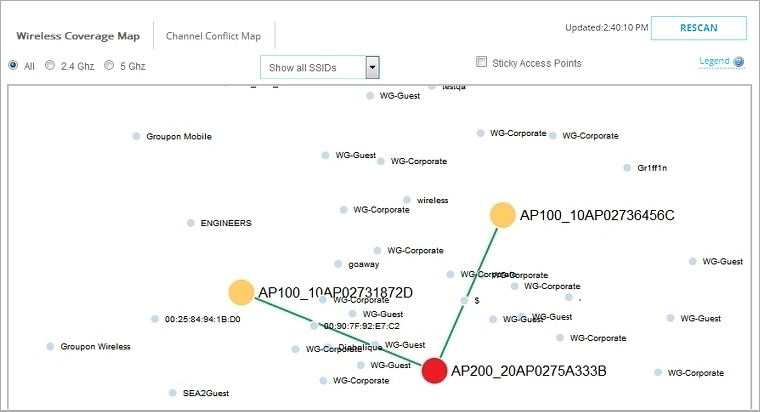Select the ENGINEERS network dot

(x=191, y=223)
